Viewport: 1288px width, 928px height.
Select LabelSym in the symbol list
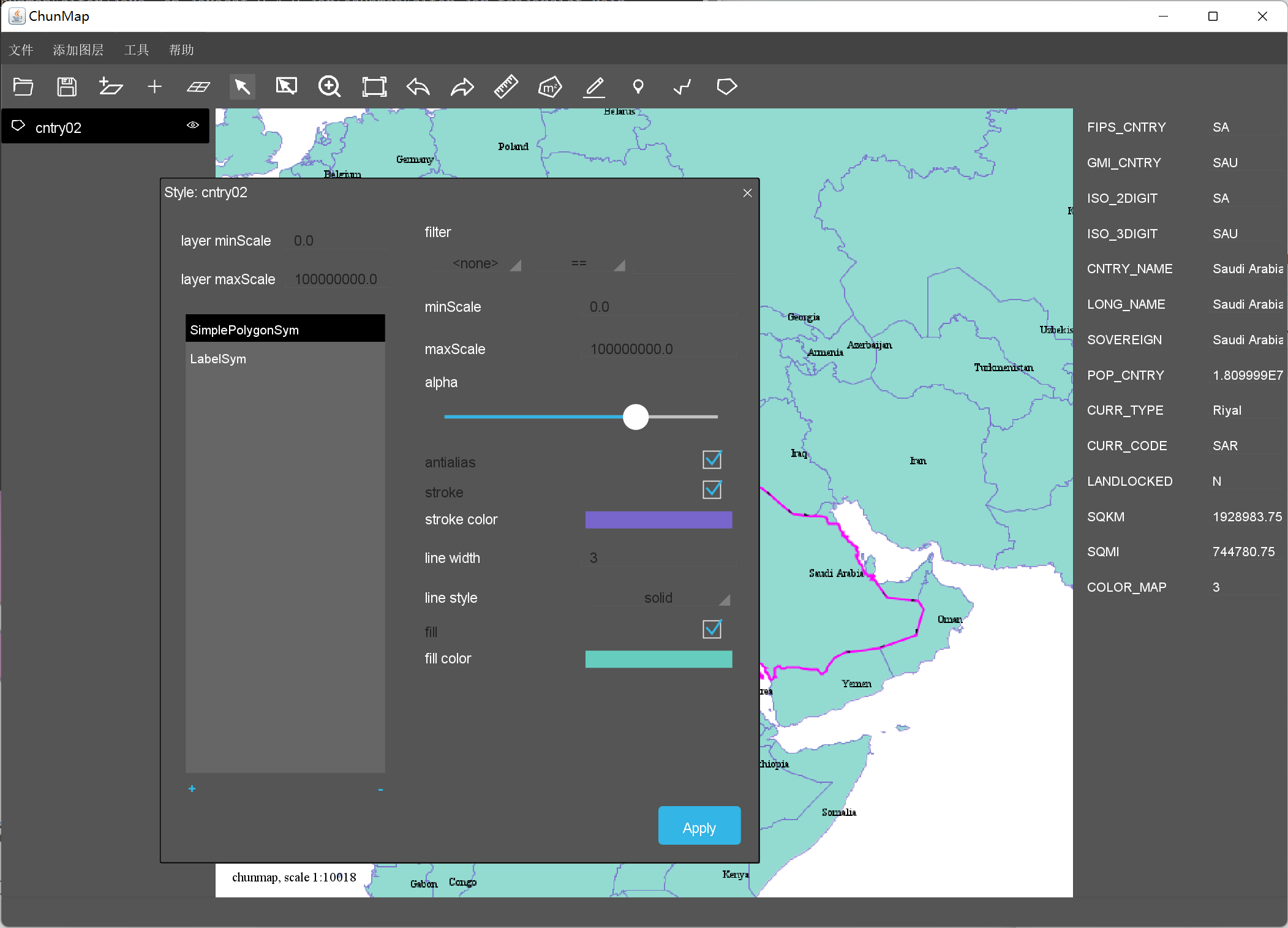click(x=218, y=359)
